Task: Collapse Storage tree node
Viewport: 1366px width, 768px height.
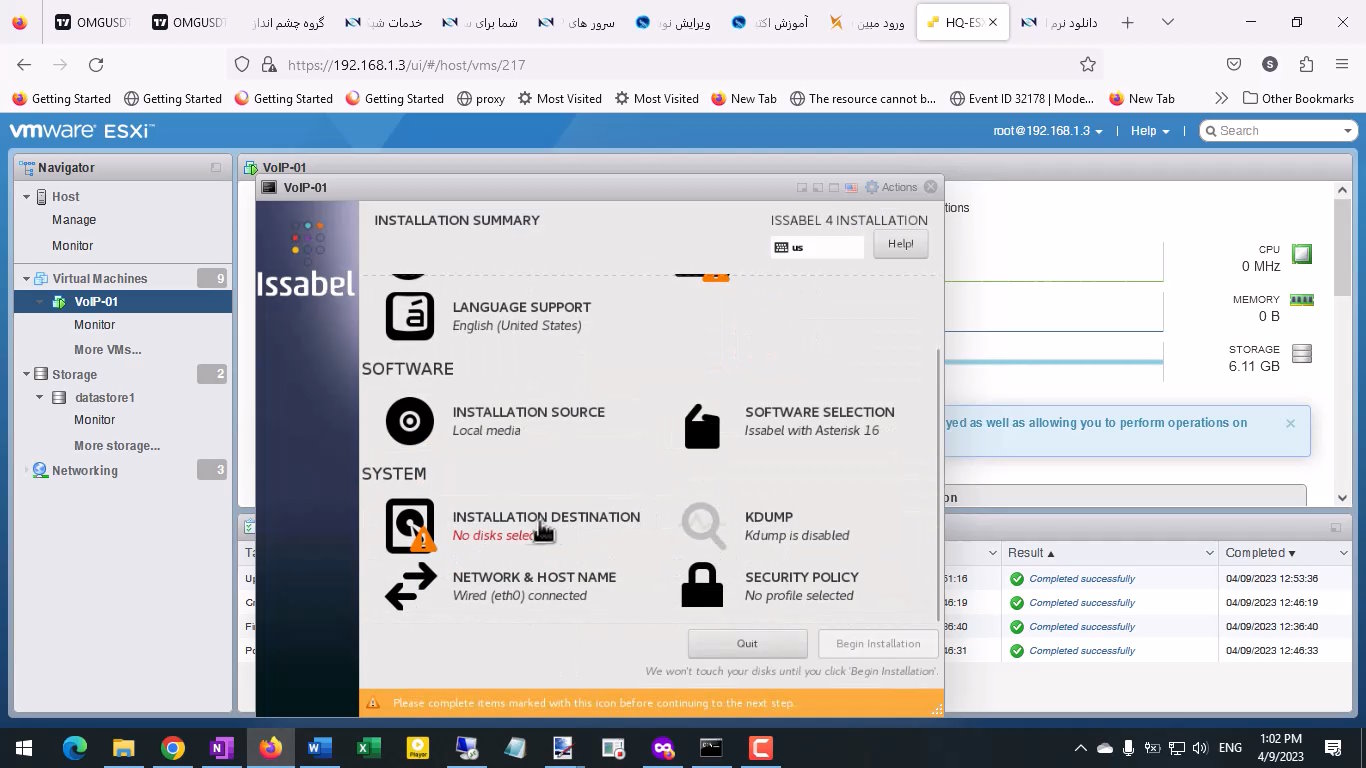Action: pyautogui.click(x=27, y=375)
